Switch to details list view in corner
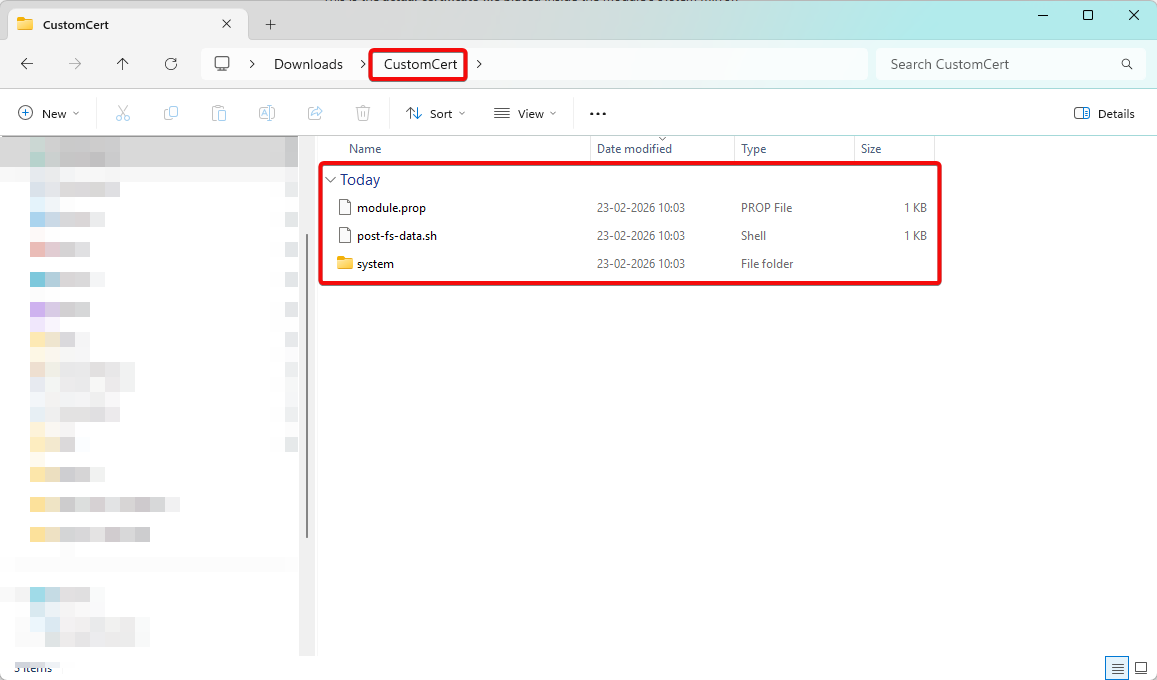This screenshot has height=680, width=1157. [x=1116, y=667]
